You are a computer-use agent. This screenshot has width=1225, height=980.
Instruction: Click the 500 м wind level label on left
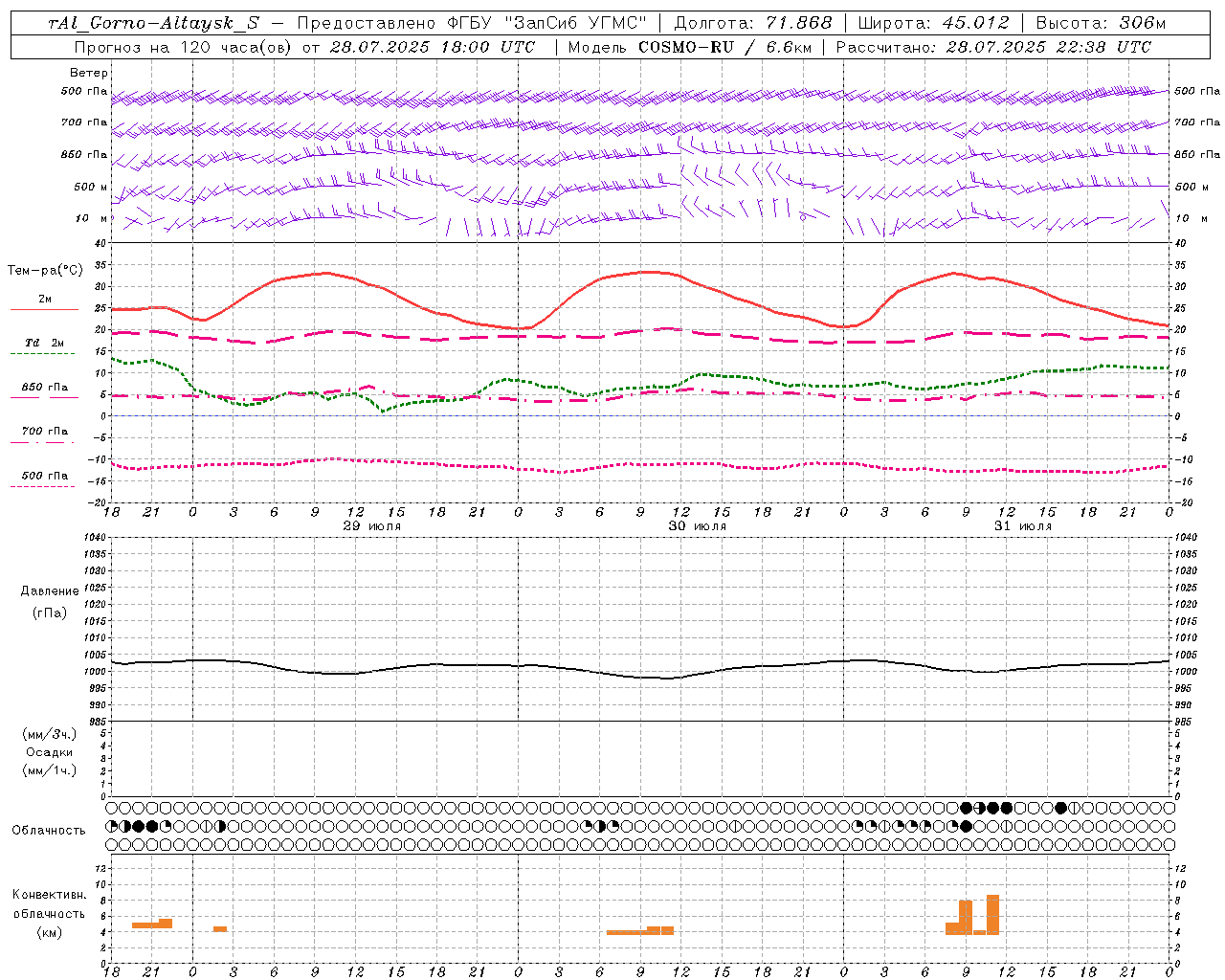[91, 187]
